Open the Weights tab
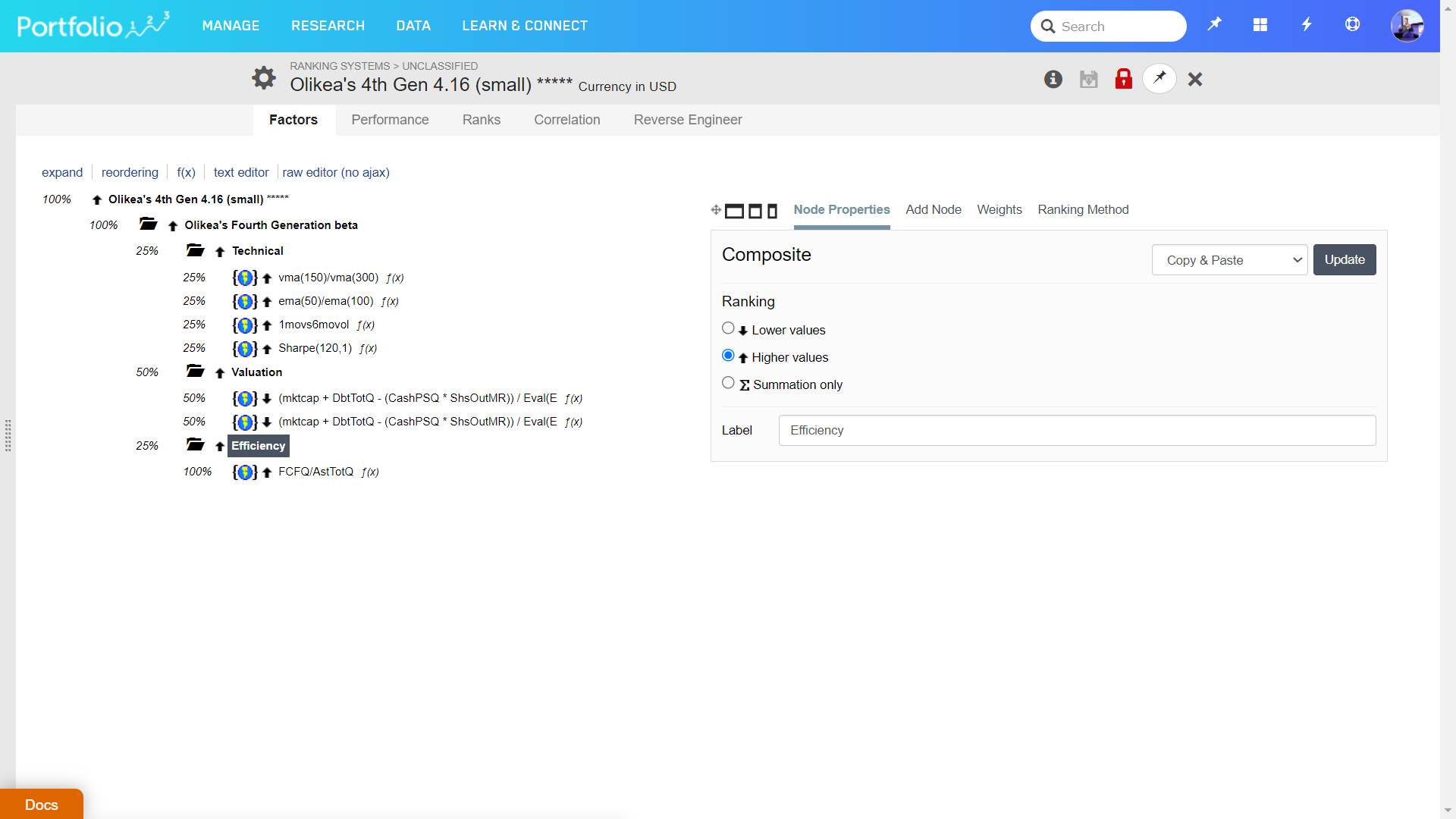Viewport: 1456px width, 819px height. (x=999, y=210)
